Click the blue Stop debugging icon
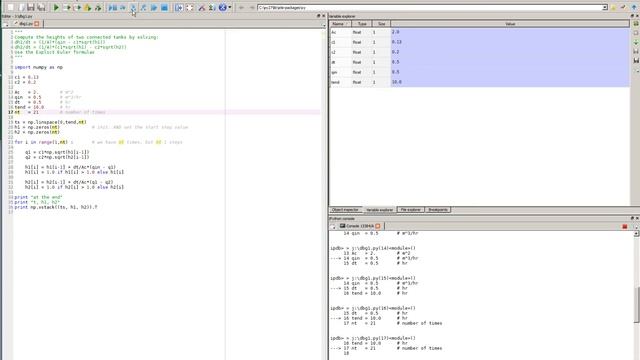640x360 pixels. point(164,7)
